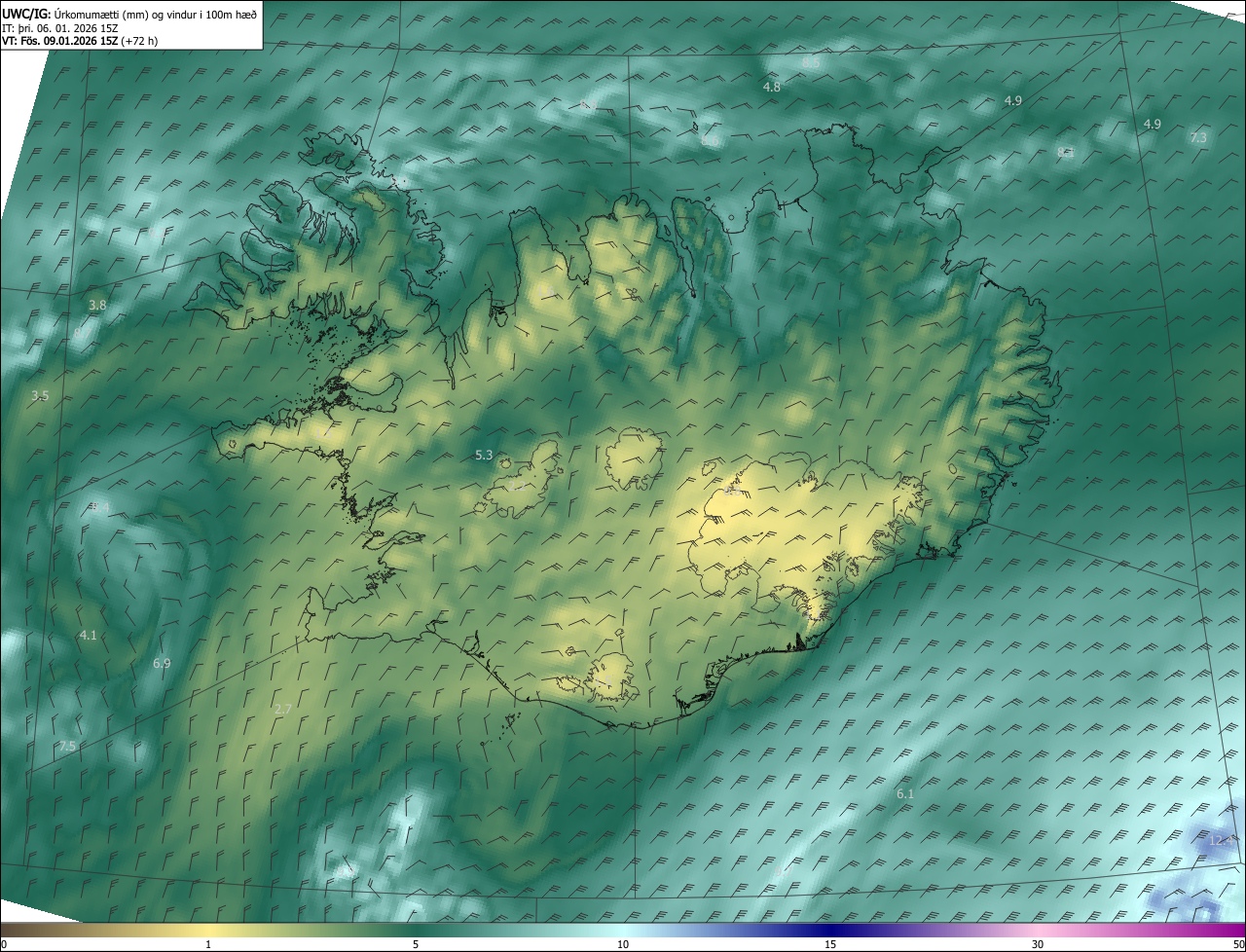The image size is (1246, 952).
Task: Click the 7.3 value label in the northeast
Action: tap(1198, 138)
